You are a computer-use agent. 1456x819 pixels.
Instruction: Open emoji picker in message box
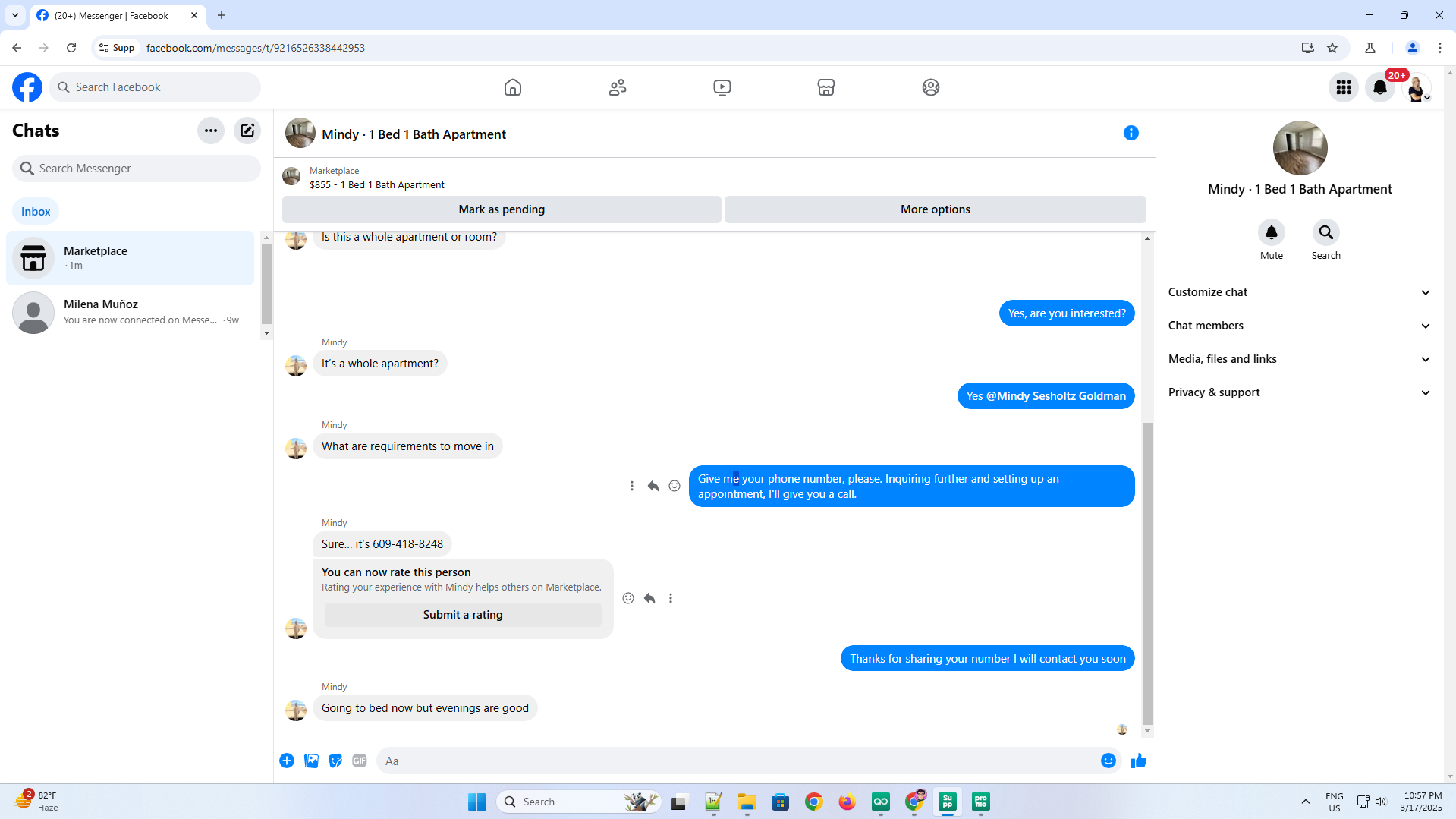pos(1109,761)
